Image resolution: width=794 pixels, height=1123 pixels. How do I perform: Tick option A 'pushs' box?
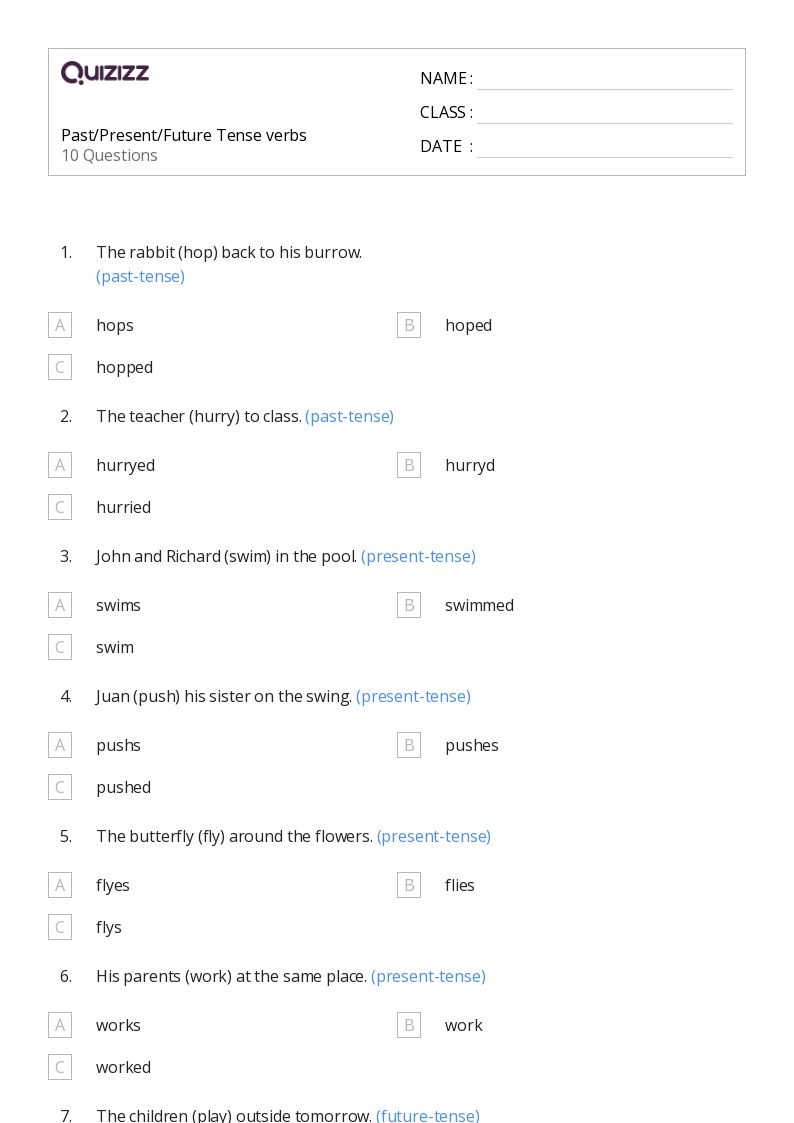coord(60,745)
